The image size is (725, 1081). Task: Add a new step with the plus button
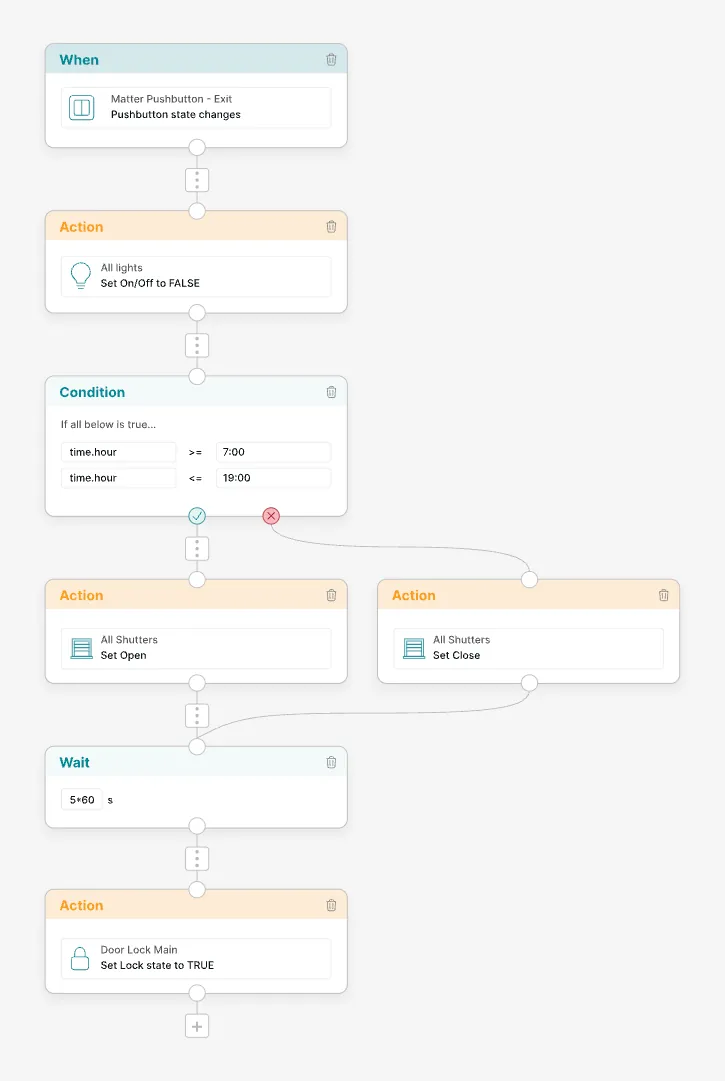click(197, 1027)
